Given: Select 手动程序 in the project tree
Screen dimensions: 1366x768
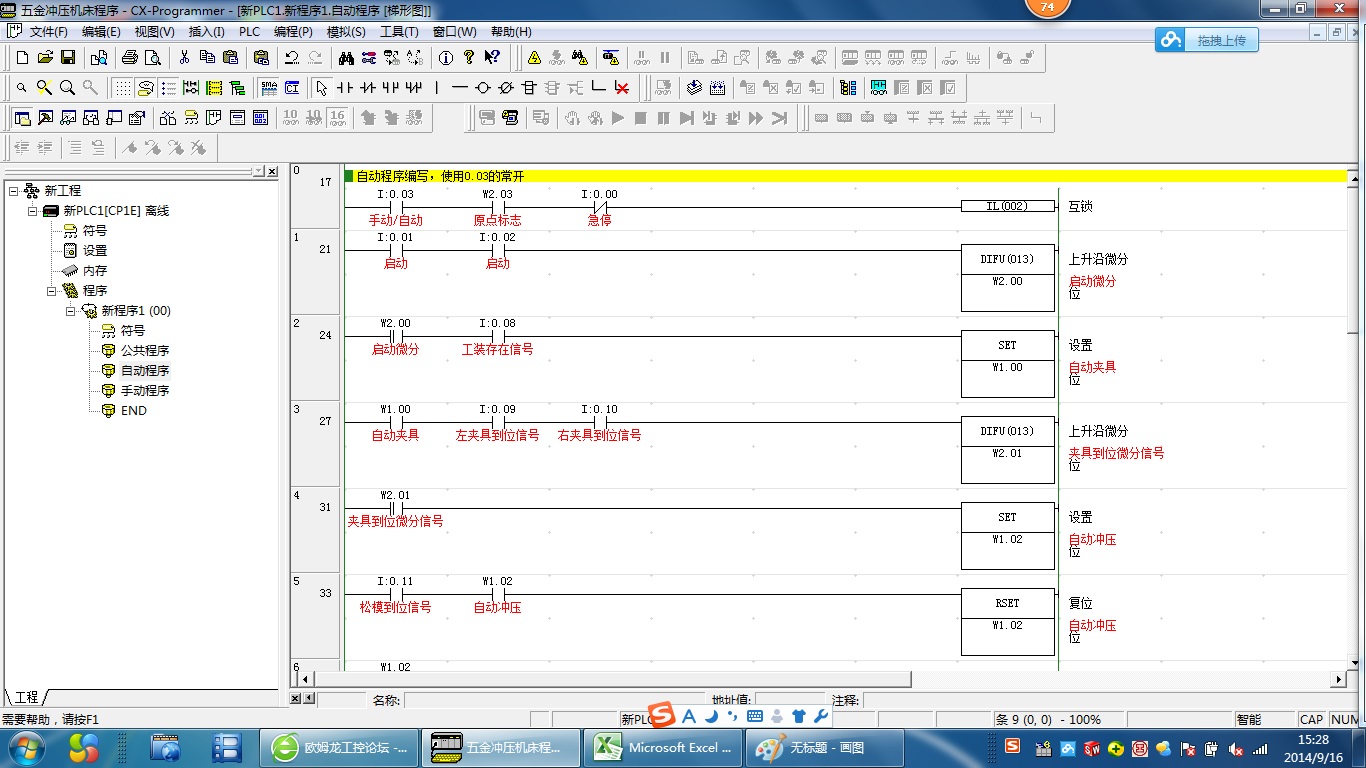Looking at the screenshot, I should (145, 390).
